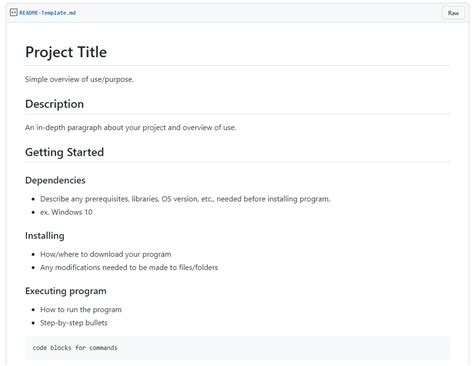Image resolution: width=474 pixels, height=366 pixels.
Task: Click the 'Describe any prerequisites' bullet item
Action: click(185, 199)
